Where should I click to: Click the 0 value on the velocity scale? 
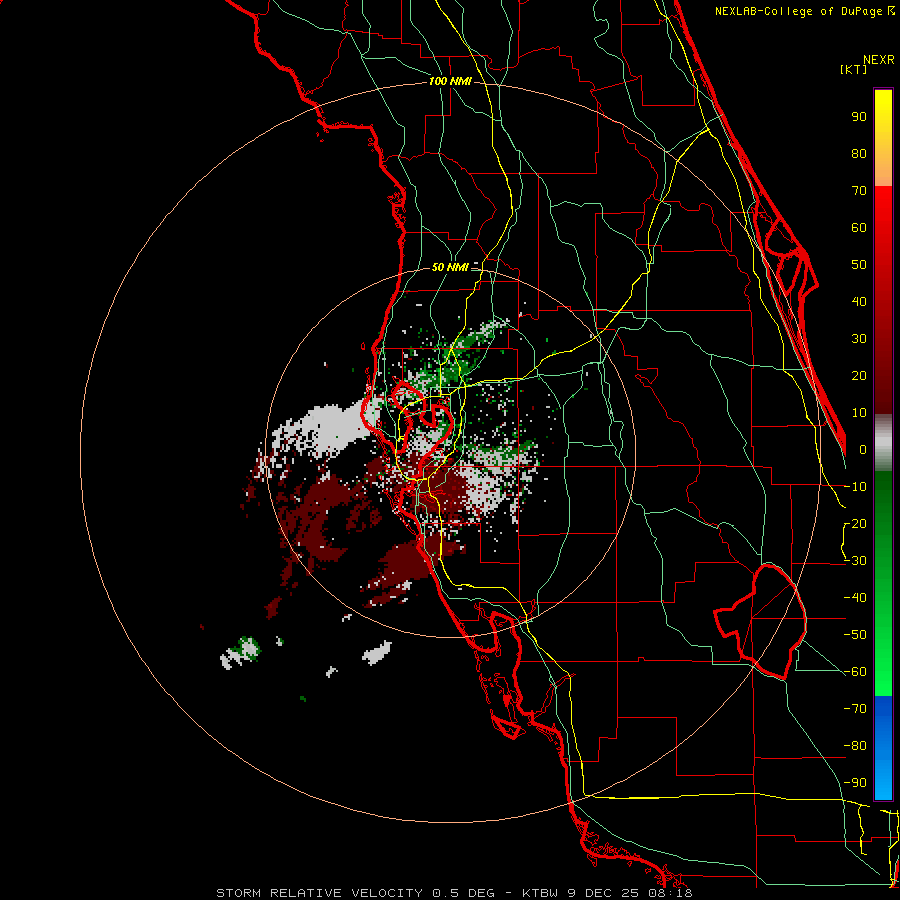pyautogui.click(x=863, y=449)
